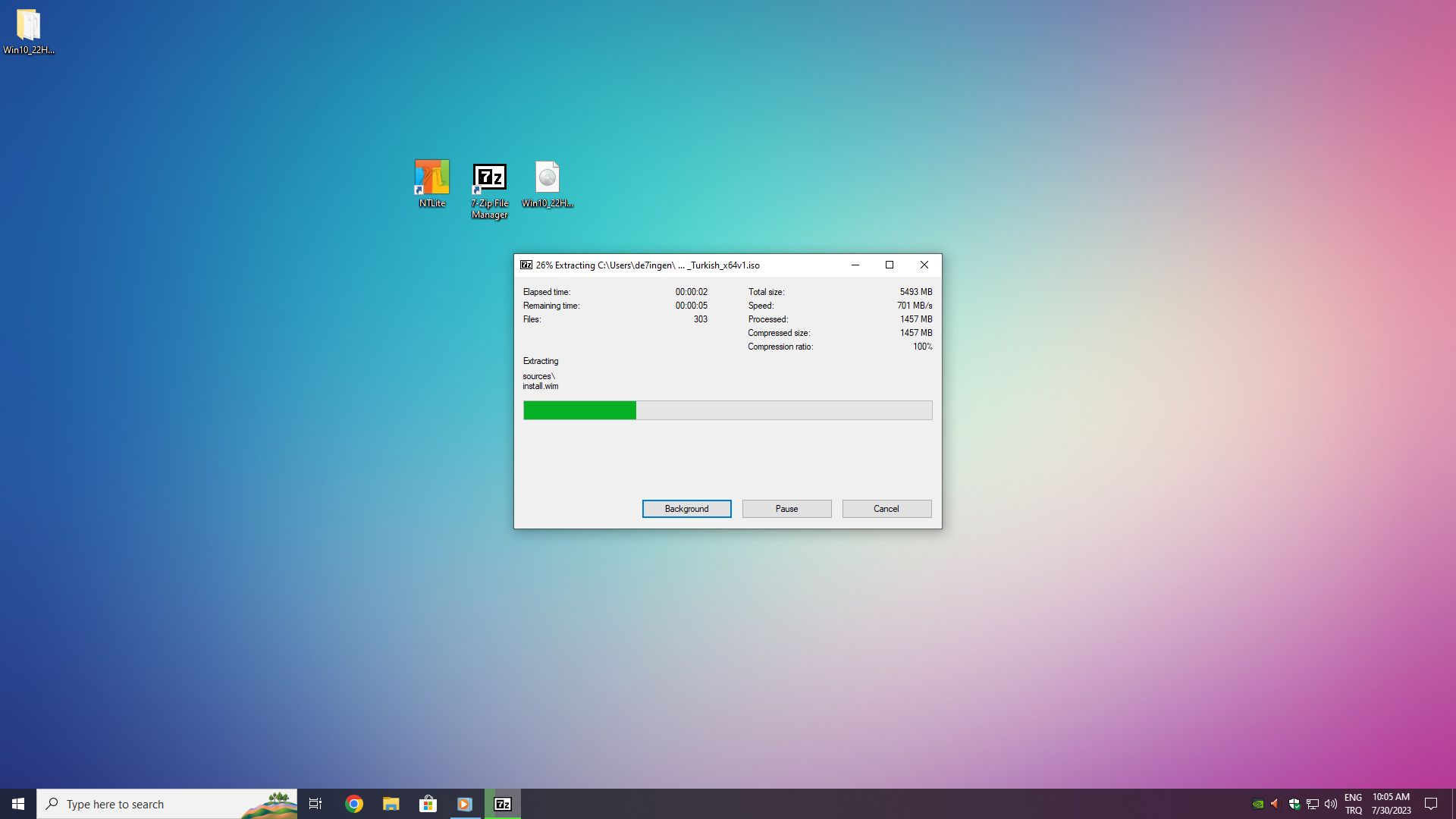
Task: Cancel the ISO extraction
Action: [x=886, y=509]
